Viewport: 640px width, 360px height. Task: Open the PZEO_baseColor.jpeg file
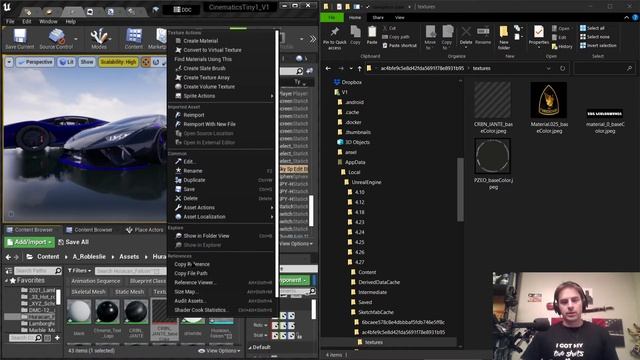[493, 164]
